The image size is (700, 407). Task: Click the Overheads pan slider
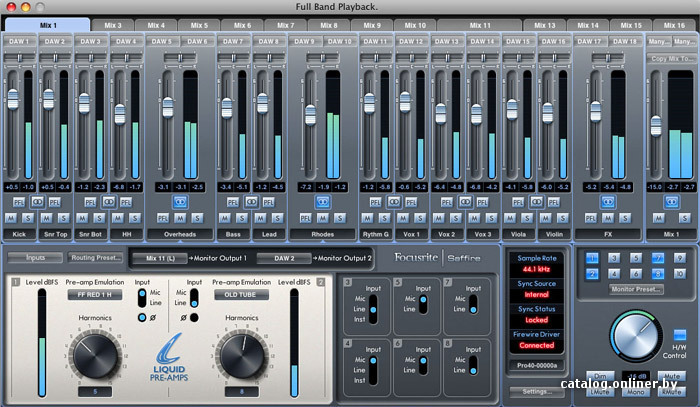(x=180, y=58)
